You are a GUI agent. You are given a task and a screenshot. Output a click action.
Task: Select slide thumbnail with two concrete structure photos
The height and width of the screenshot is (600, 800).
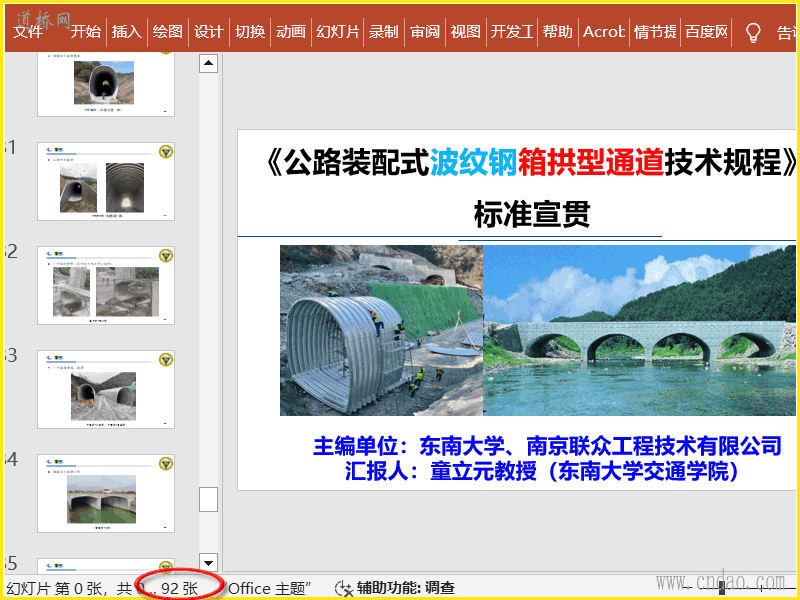click(x=106, y=286)
